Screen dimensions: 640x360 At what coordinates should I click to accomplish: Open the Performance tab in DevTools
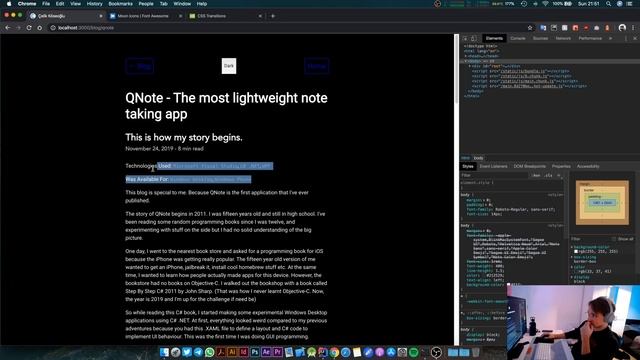point(590,38)
